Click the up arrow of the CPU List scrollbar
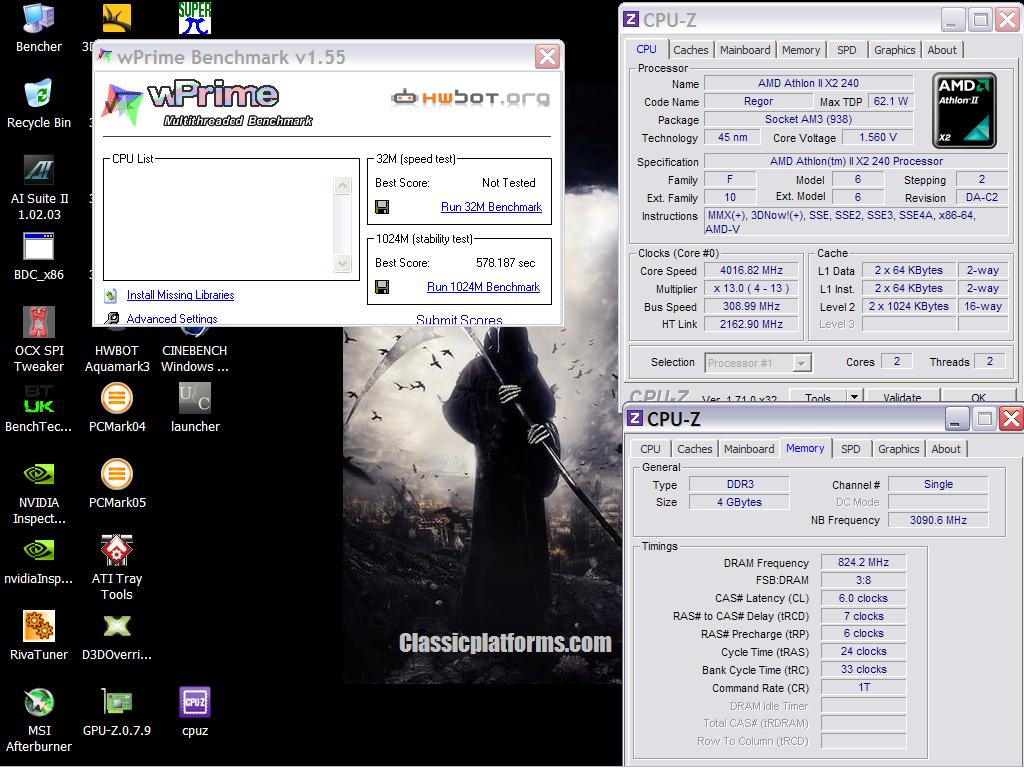The height and width of the screenshot is (768, 1024). tap(342, 186)
